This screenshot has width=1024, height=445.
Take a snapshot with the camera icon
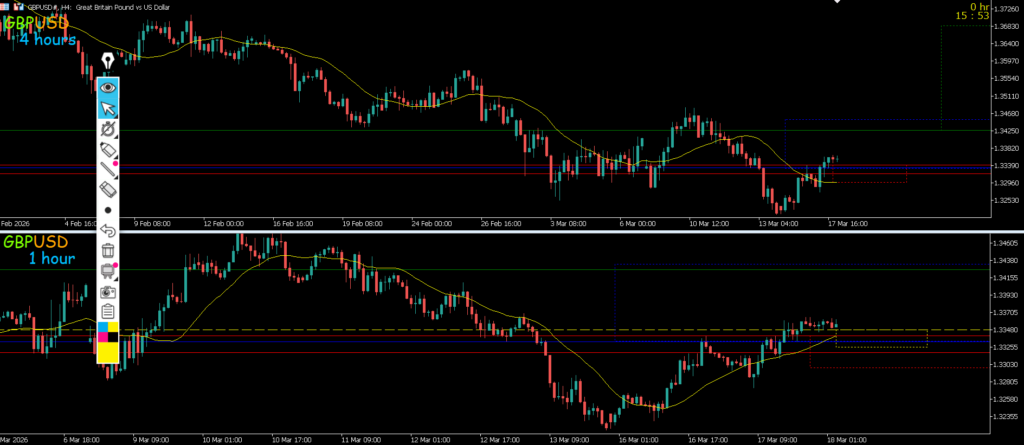pos(108,292)
